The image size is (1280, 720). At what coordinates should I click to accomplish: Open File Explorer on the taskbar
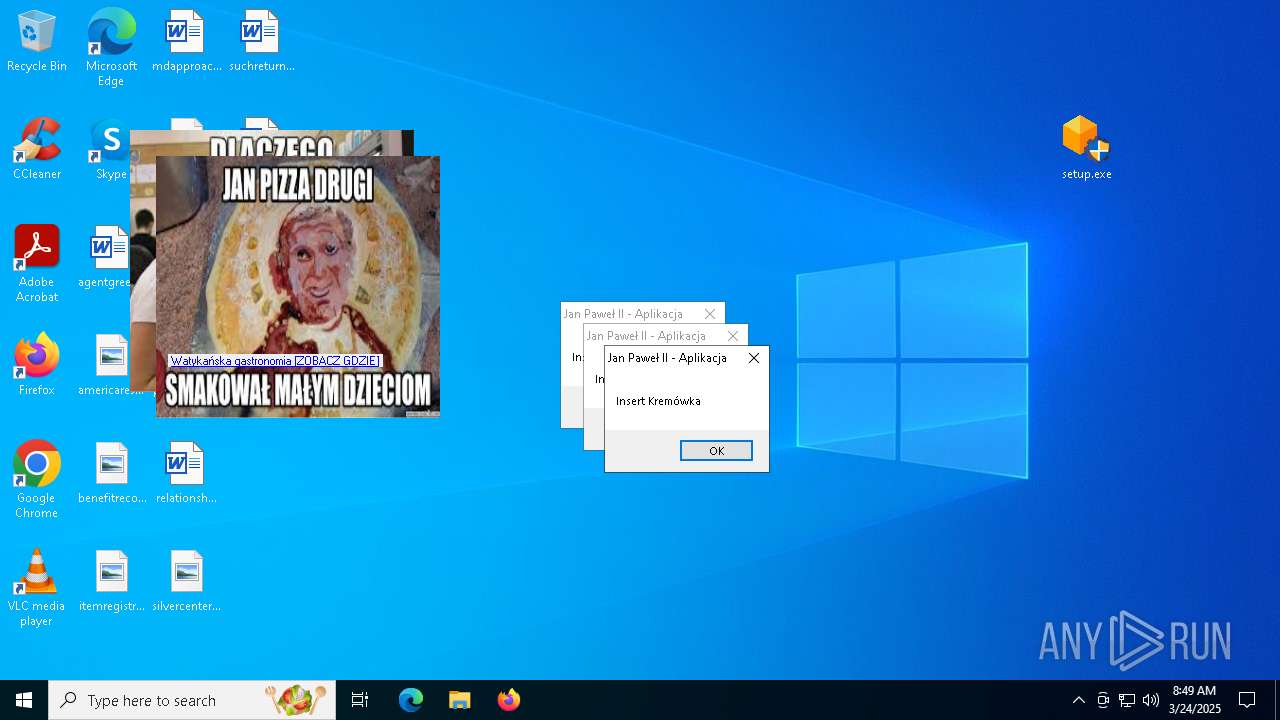pyautogui.click(x=460, y=700)
